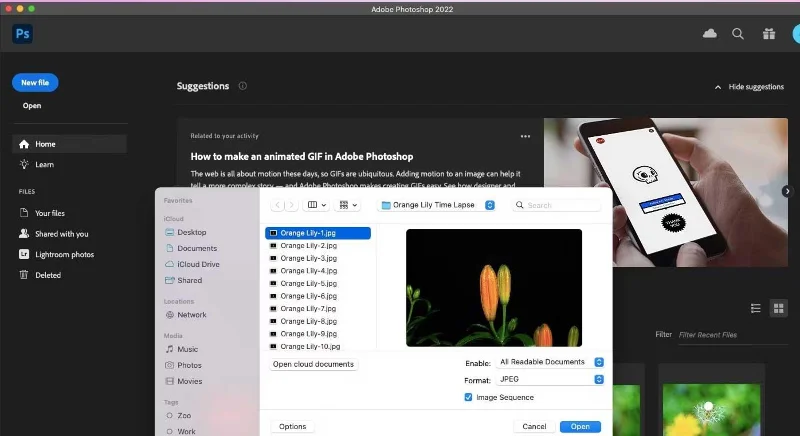Go to Home in Photoshop sidebar
800x436 pixels.
(x=69, y=144)
